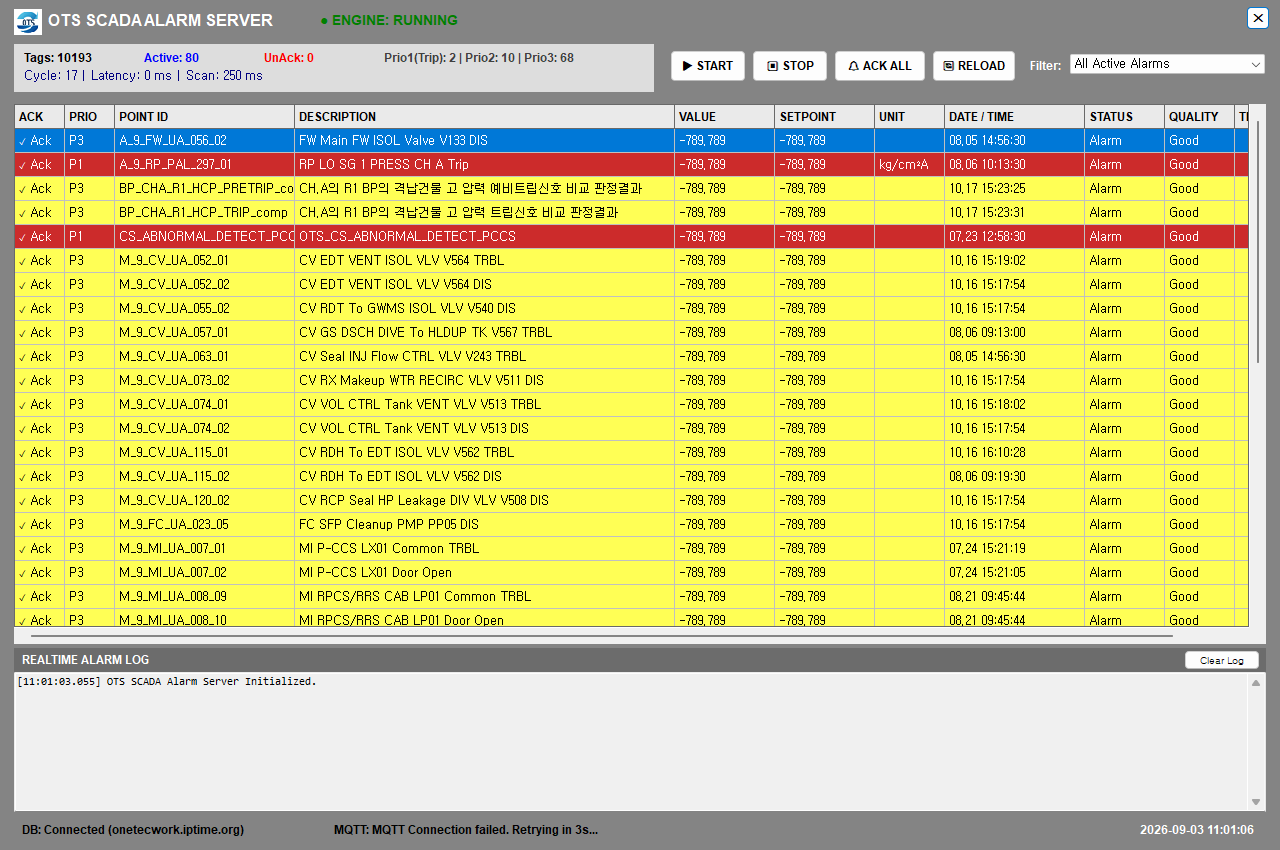Open the alarm Filter dropdown
The height and width of the screenshot is (850, 1280).
[1167, 64]
